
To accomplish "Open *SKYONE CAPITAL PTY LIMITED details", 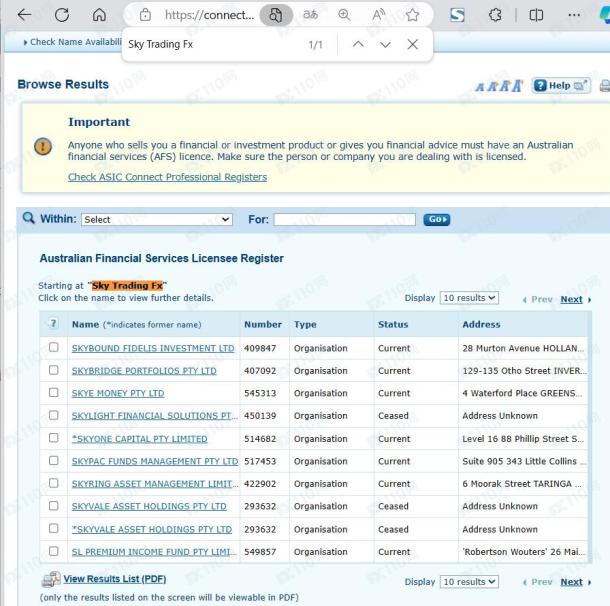I will tap(139, 439).
